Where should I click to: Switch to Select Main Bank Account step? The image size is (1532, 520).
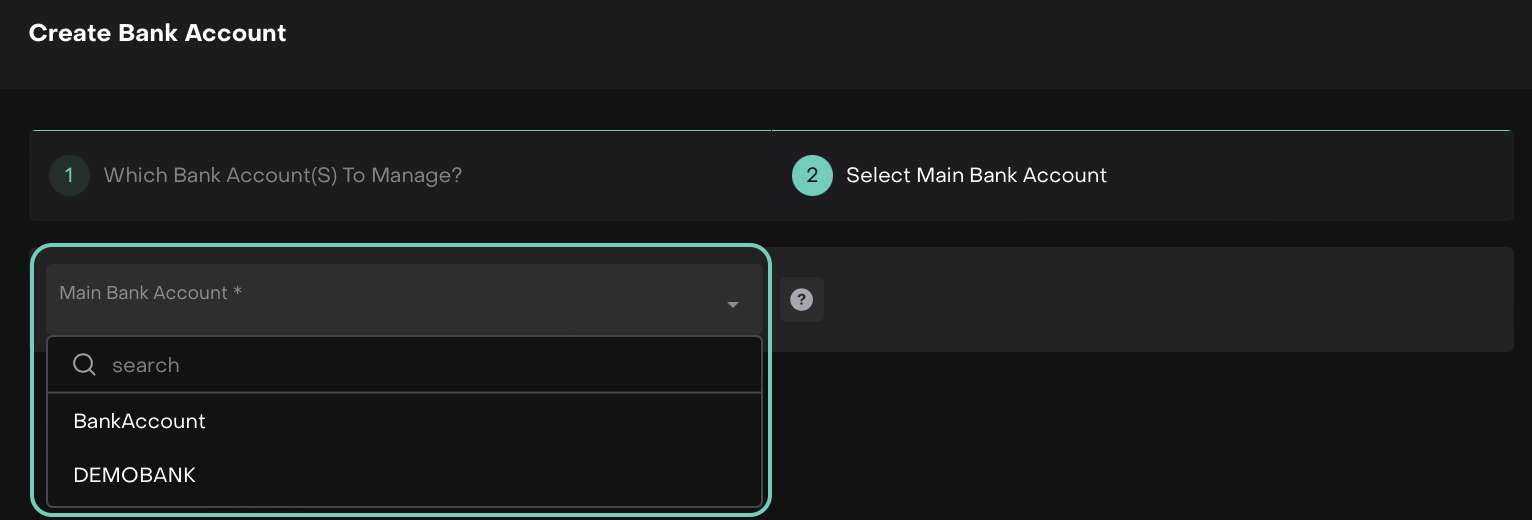975,176
